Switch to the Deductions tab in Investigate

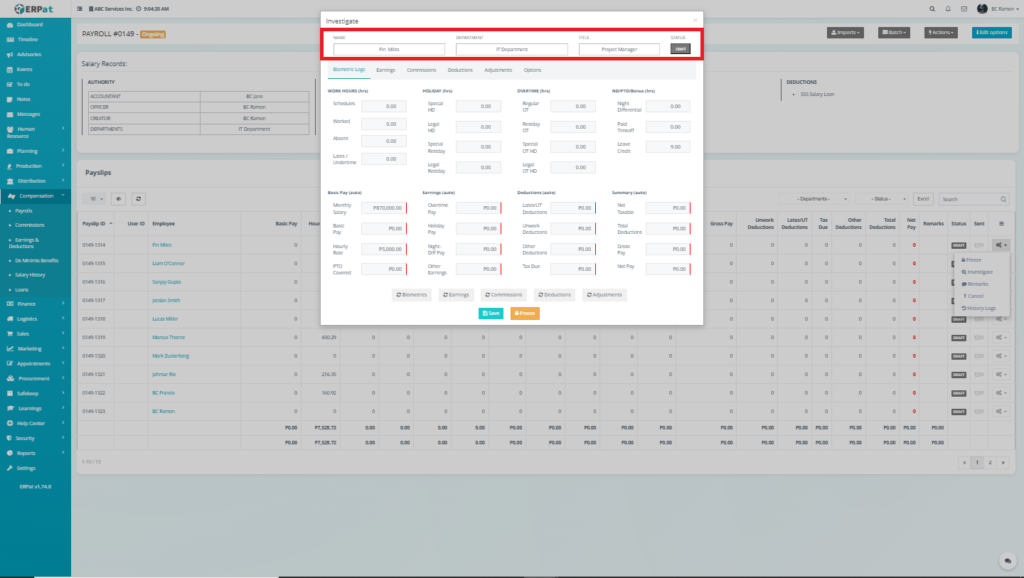(460, 70)
